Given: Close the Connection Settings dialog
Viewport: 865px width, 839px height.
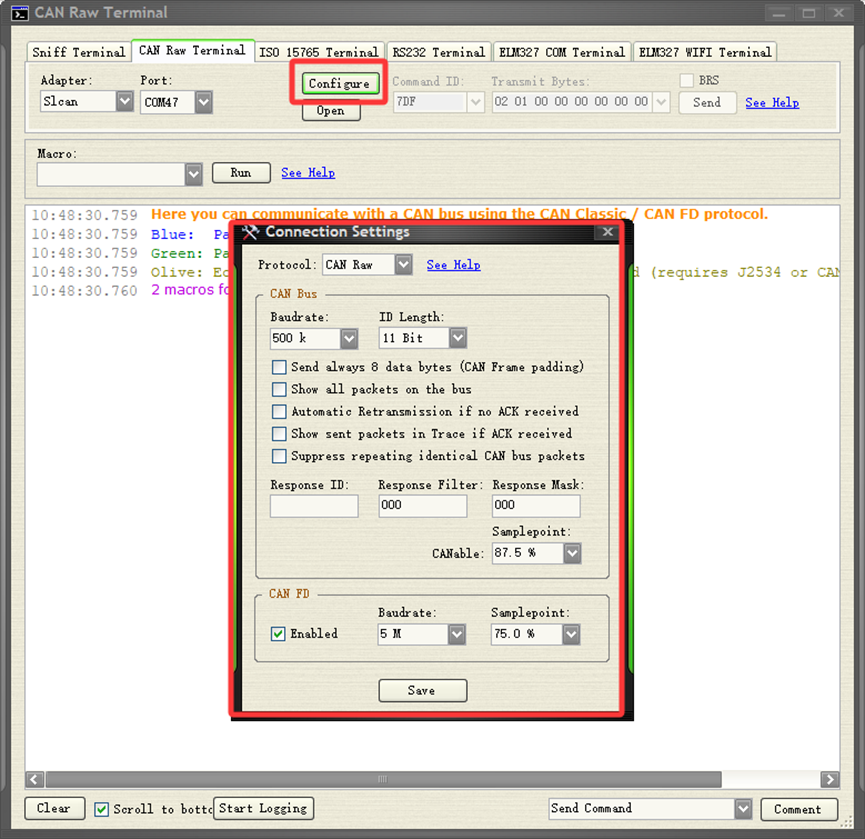Looking at the screenshot, I should click(x=607, y=232).
